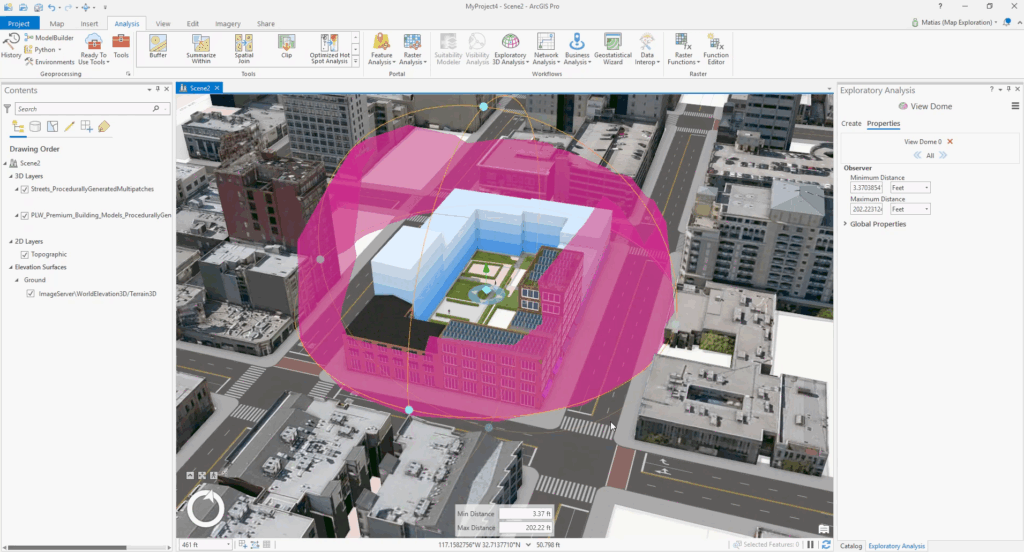Viewport: 1024px width, 552px height.
Task: Launch Summarize Within tool
Action: coord(201,49)
